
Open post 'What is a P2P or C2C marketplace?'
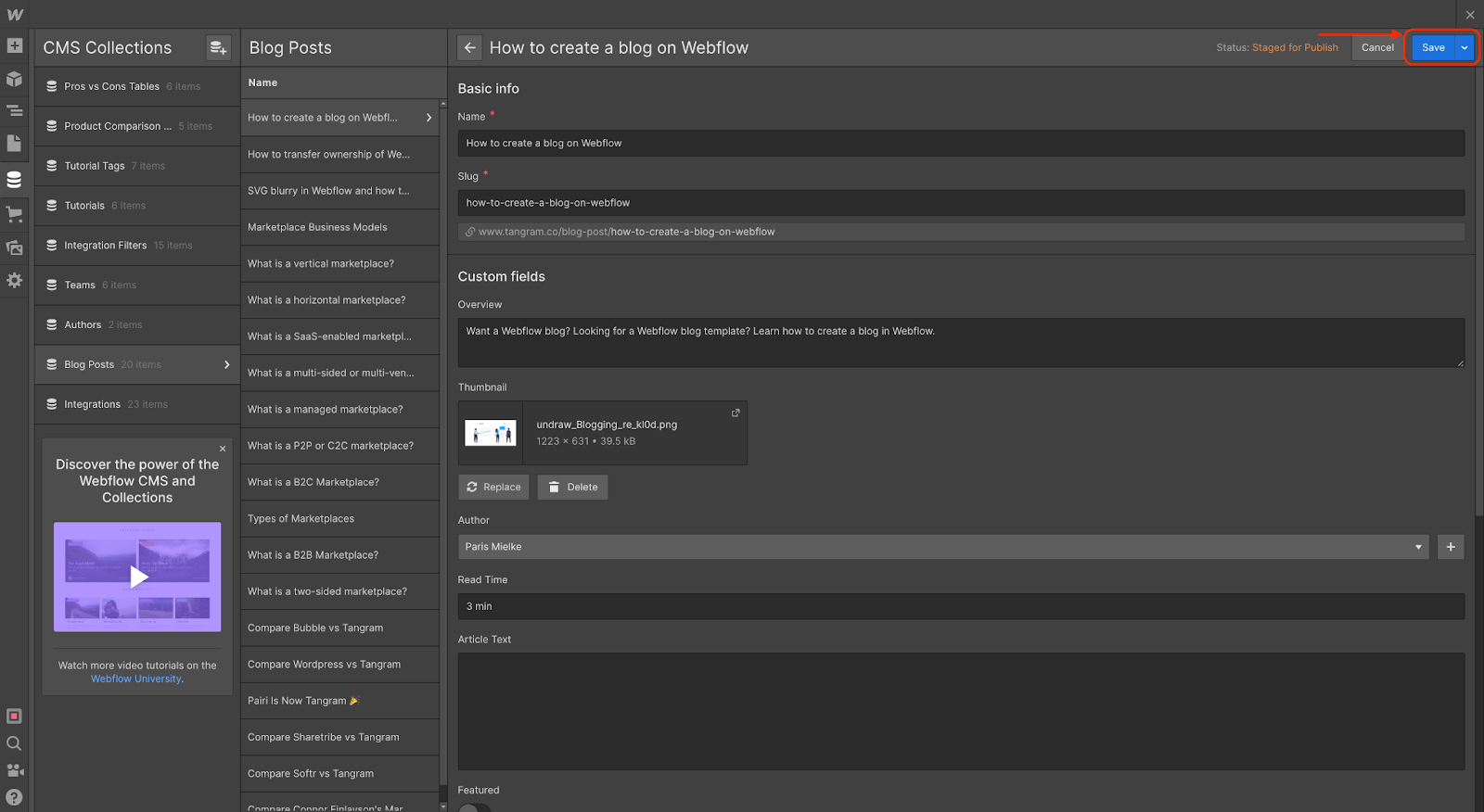coord(339,446)
